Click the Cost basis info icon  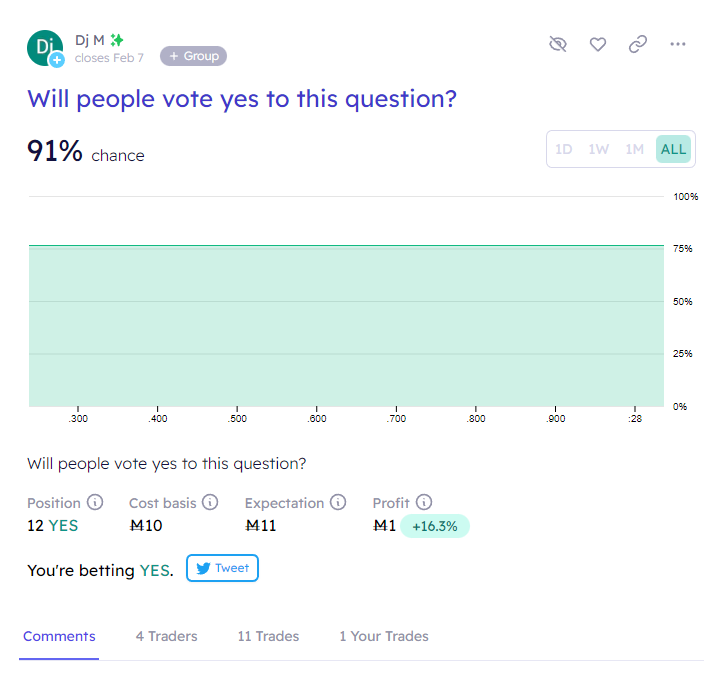pos(210,502)
